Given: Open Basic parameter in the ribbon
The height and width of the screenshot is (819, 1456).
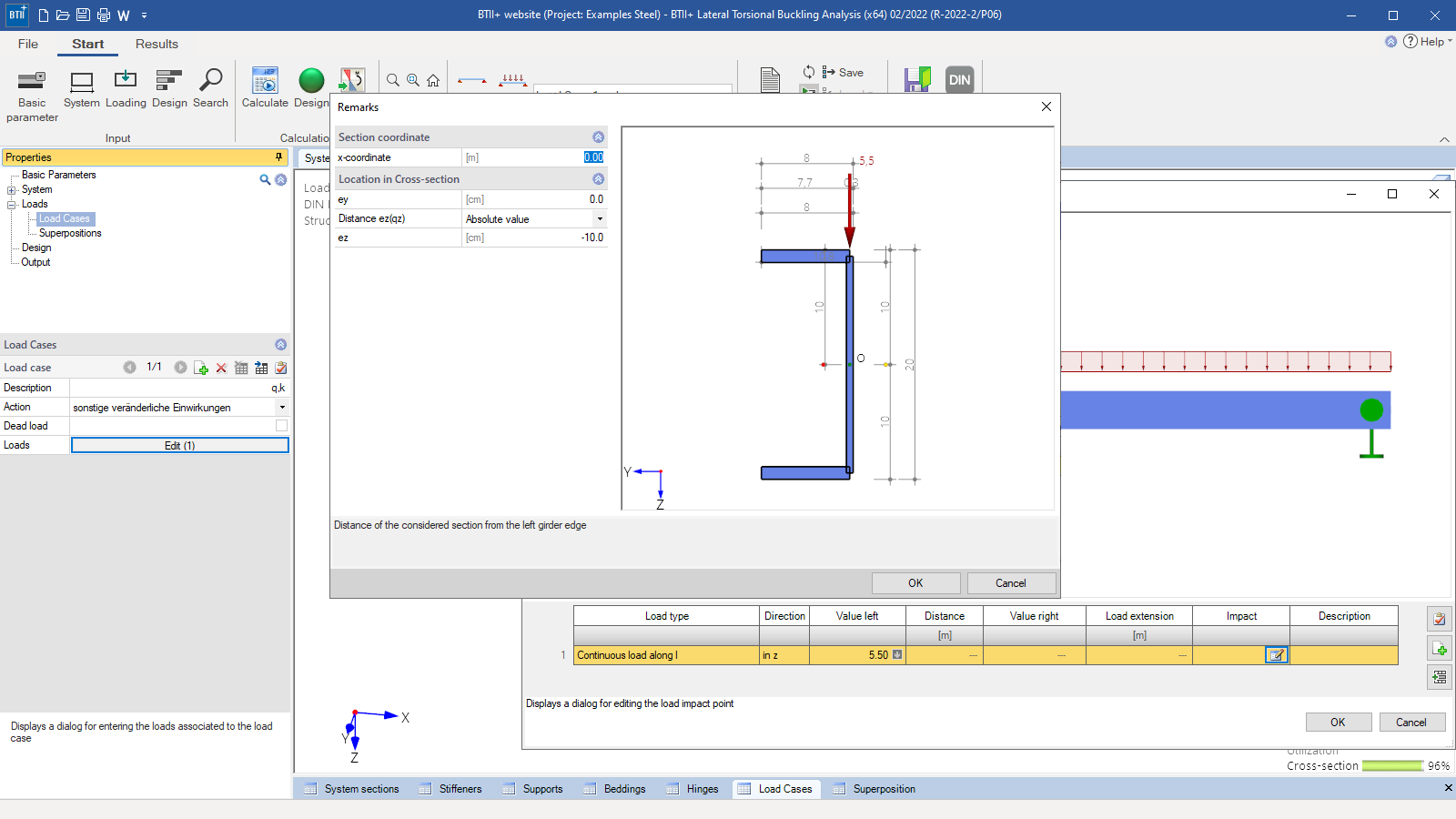Looking at the screenshot, I should coord(32,96).
